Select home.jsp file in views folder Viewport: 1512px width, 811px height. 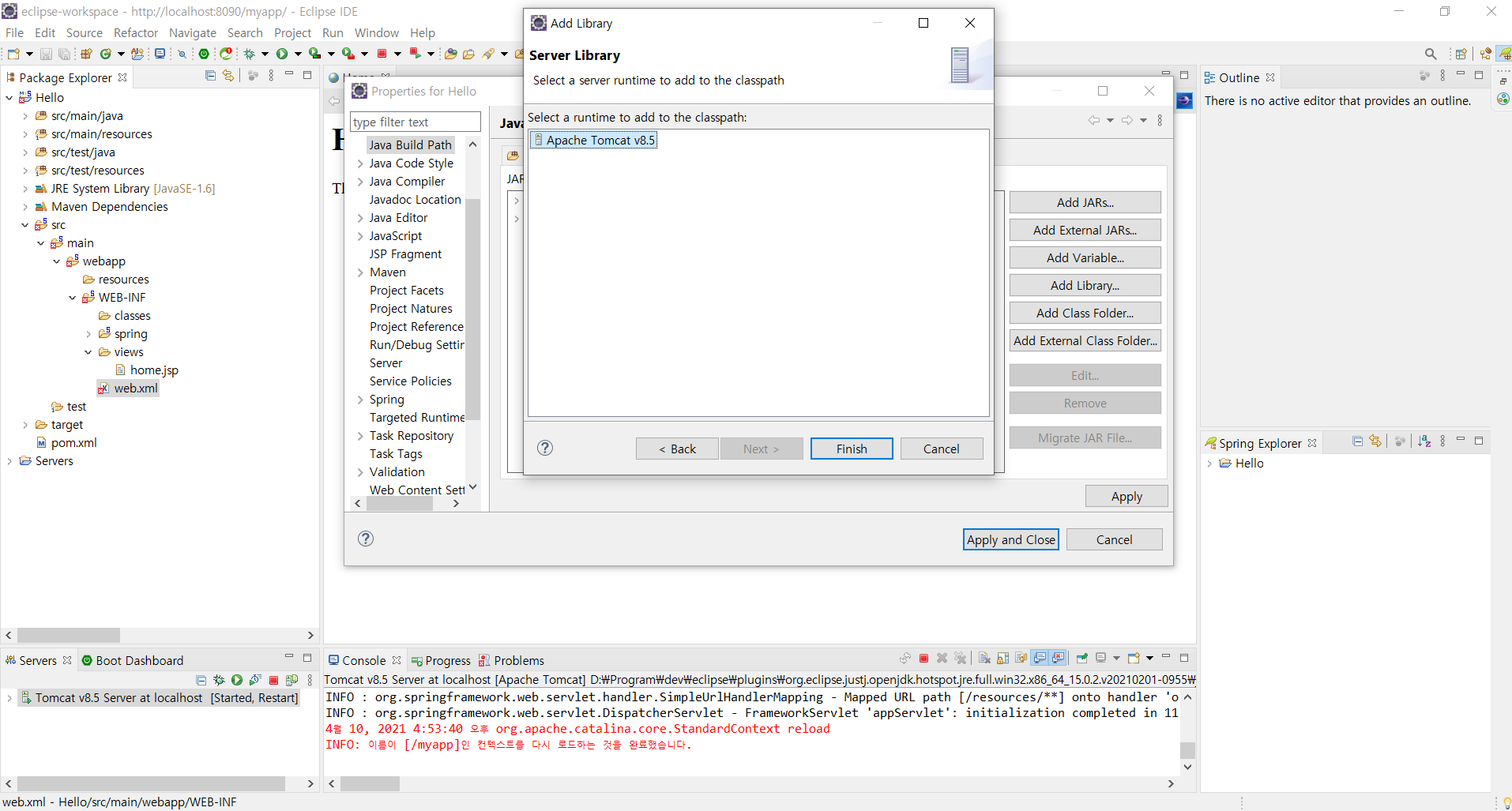[147, 370]
